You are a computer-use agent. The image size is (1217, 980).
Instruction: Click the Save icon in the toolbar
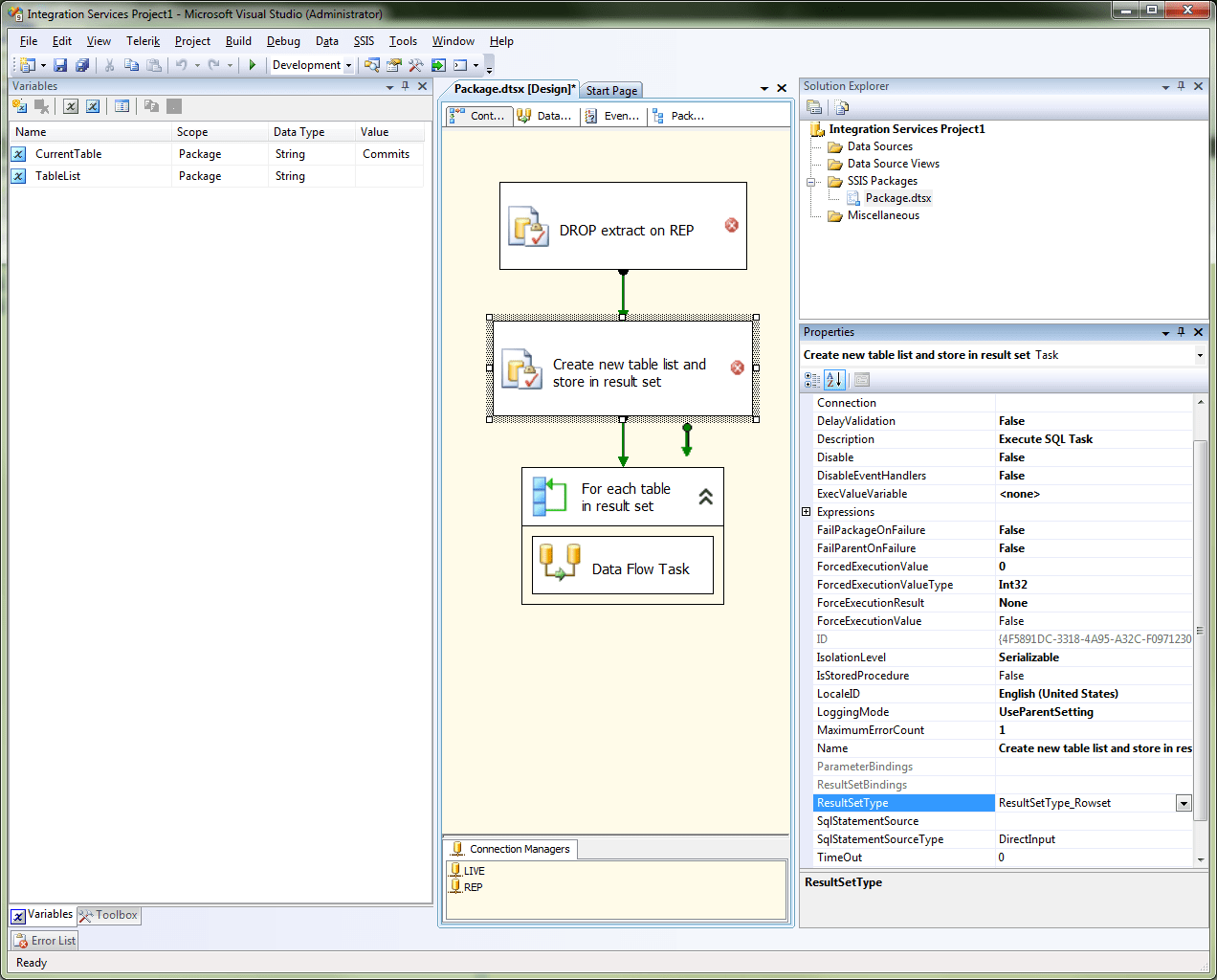click(60, 65)
